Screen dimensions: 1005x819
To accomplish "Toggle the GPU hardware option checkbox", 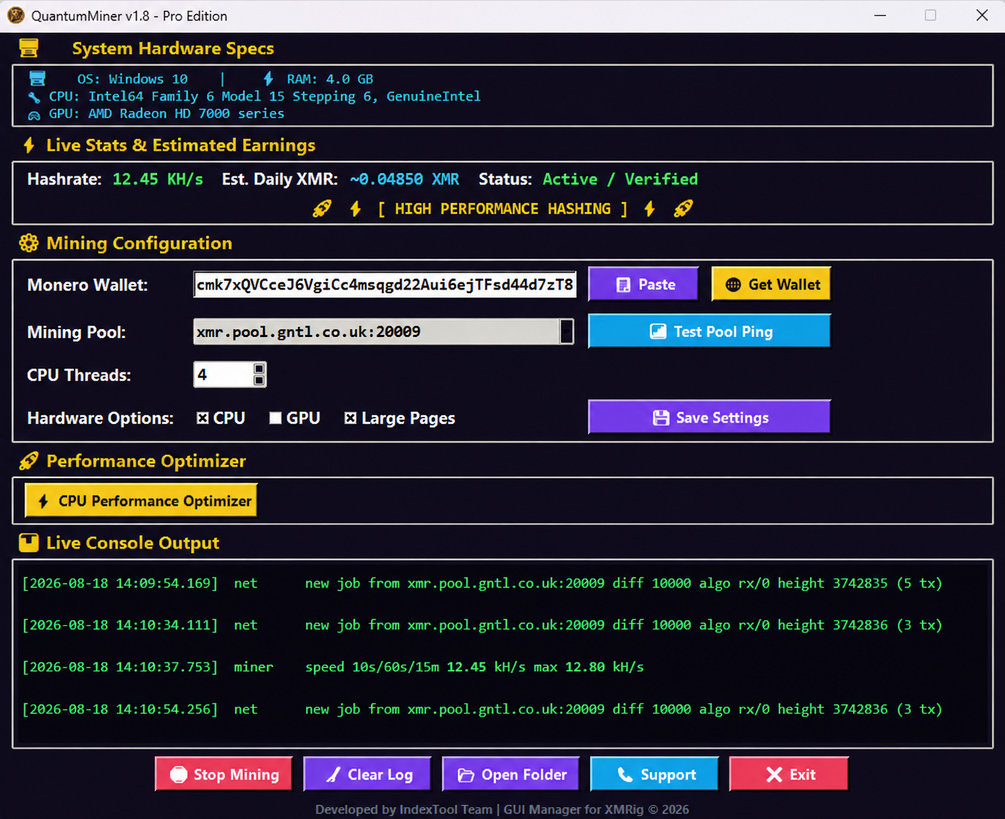I will tap(276, 418).
